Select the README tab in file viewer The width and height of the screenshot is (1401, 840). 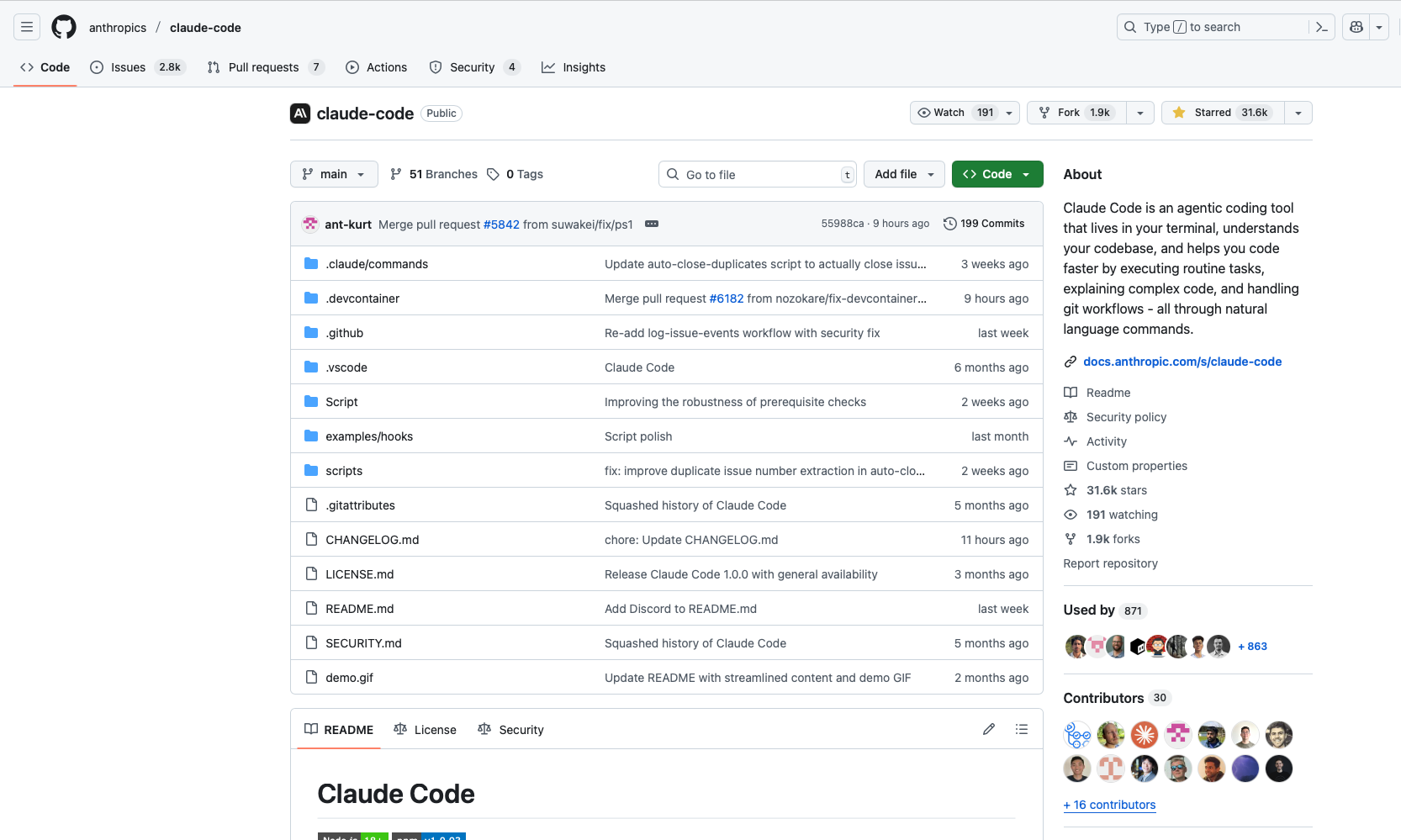point(339,730)
